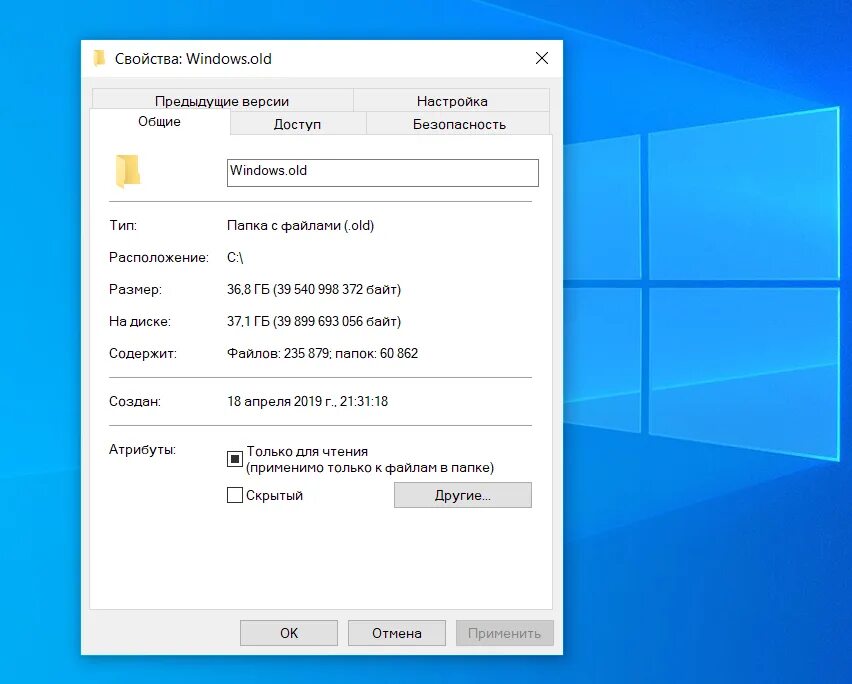The height and width of the screenshot is (684, 852).
Task: Close the properties dialog window
Action: pyautogui.click(x=541, y=58)
